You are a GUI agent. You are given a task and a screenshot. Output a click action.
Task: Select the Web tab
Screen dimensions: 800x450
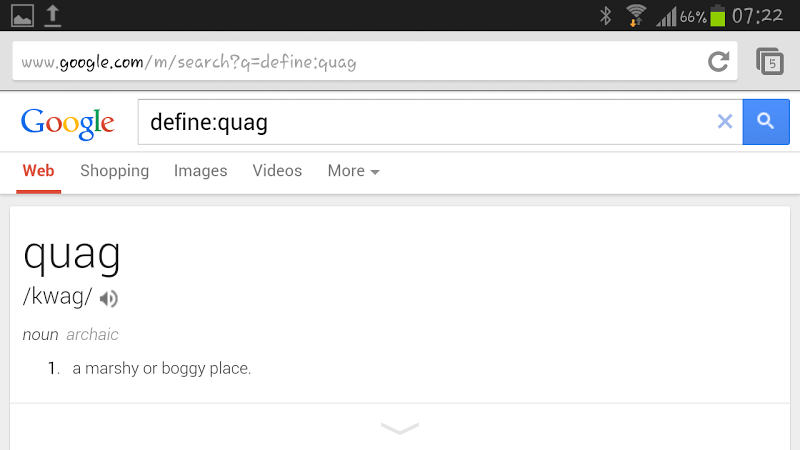point(38,171)
